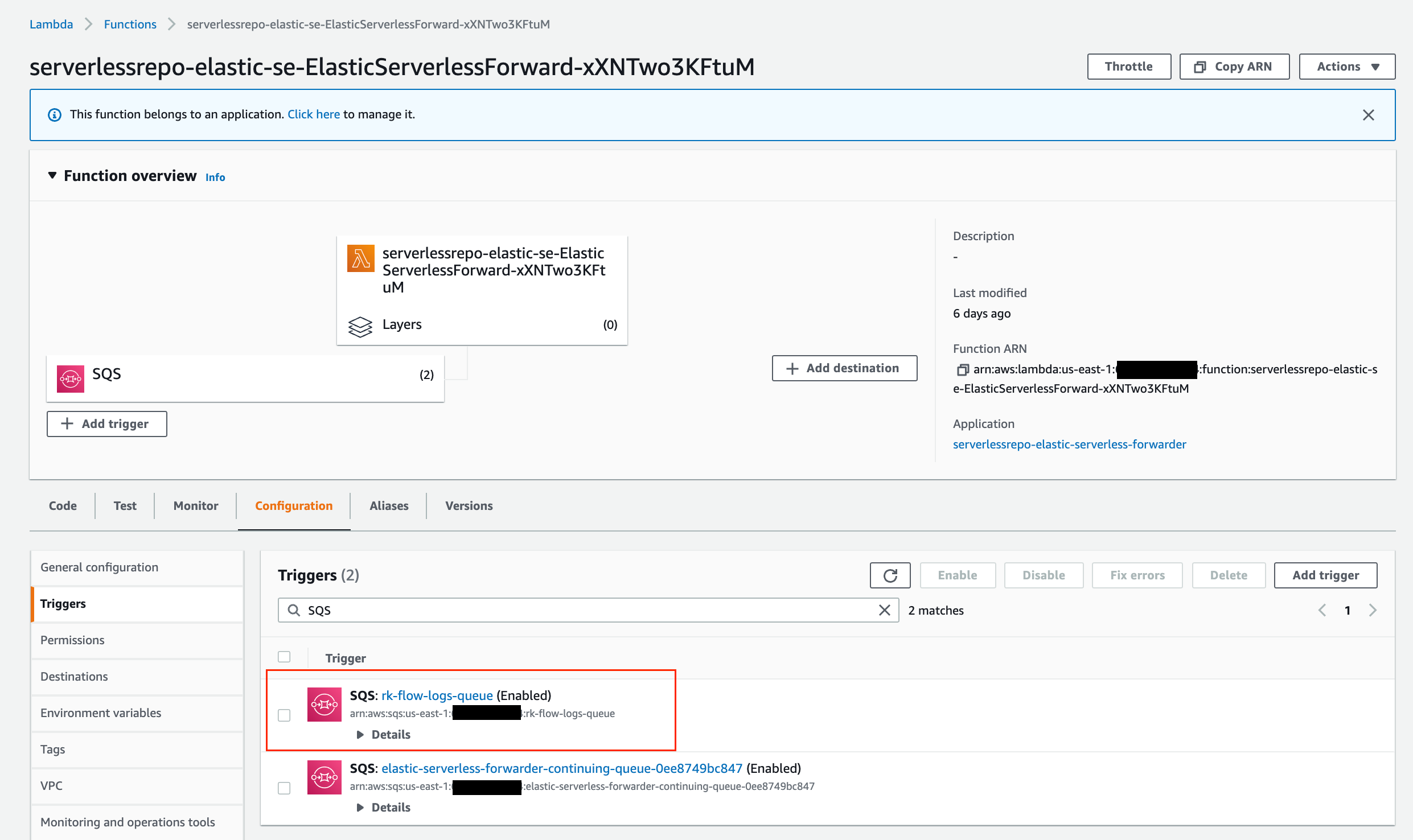Click the Delete trigger button
Screen dimensions: 1413x840
(x=1229, y=575)
